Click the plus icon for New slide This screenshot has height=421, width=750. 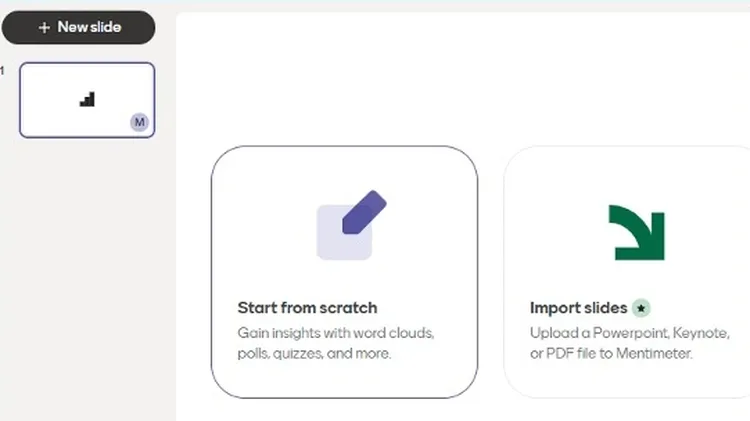[x=44, y=28]
